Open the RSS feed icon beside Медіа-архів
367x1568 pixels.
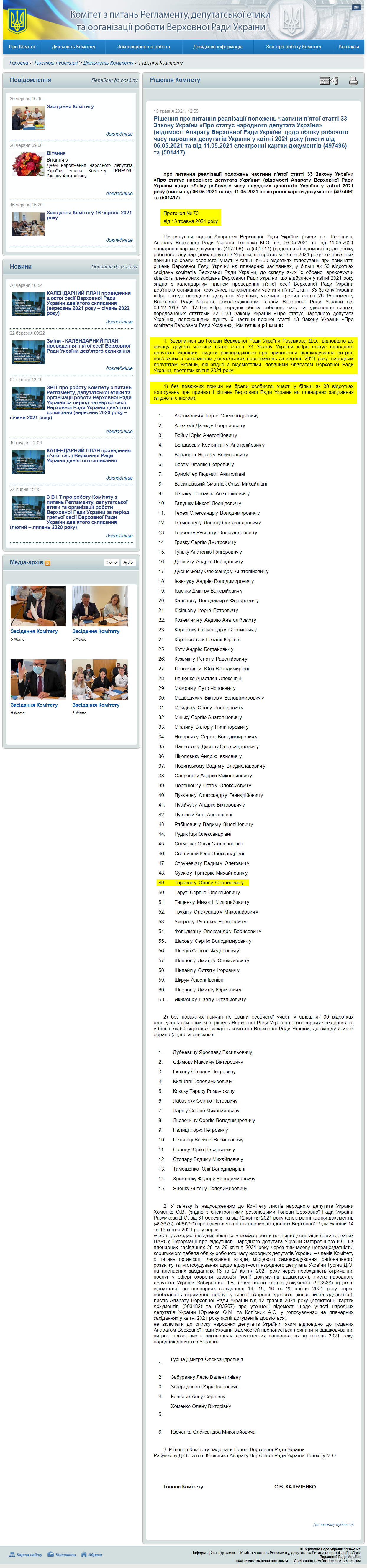(x=47, y=563)
